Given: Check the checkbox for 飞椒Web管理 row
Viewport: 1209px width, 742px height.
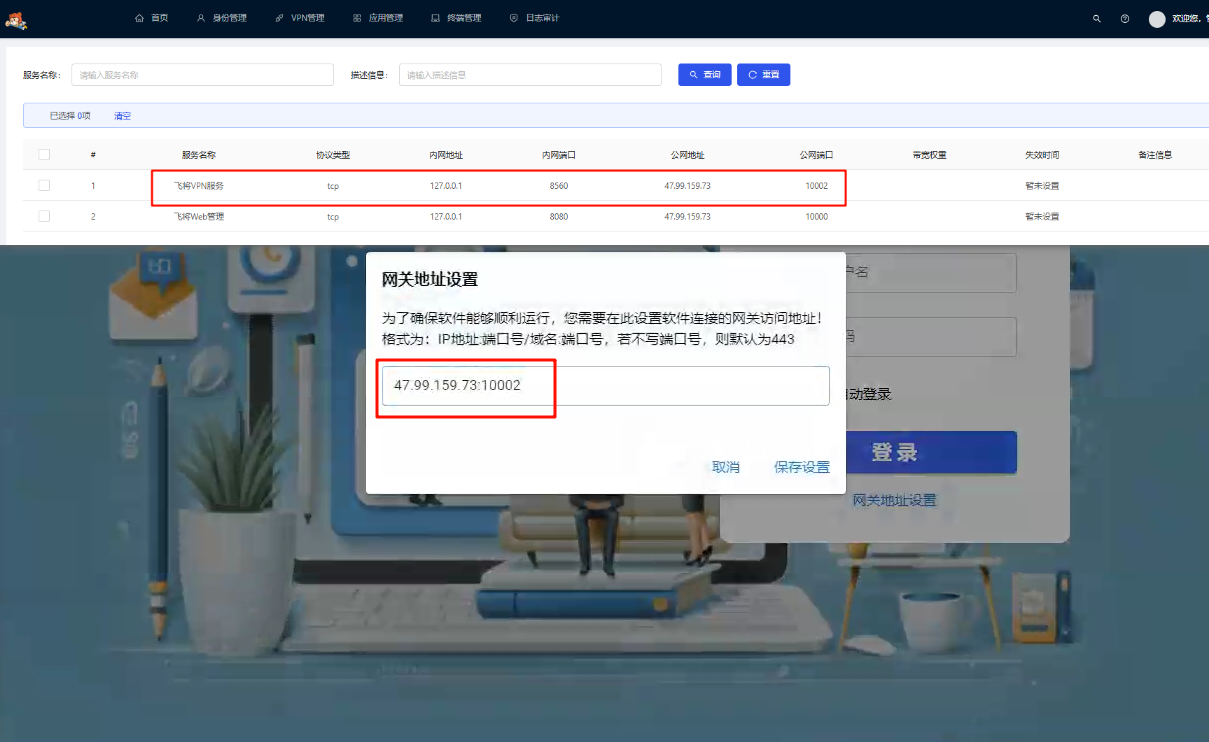Looking at the screenshot, I should 43,216.
